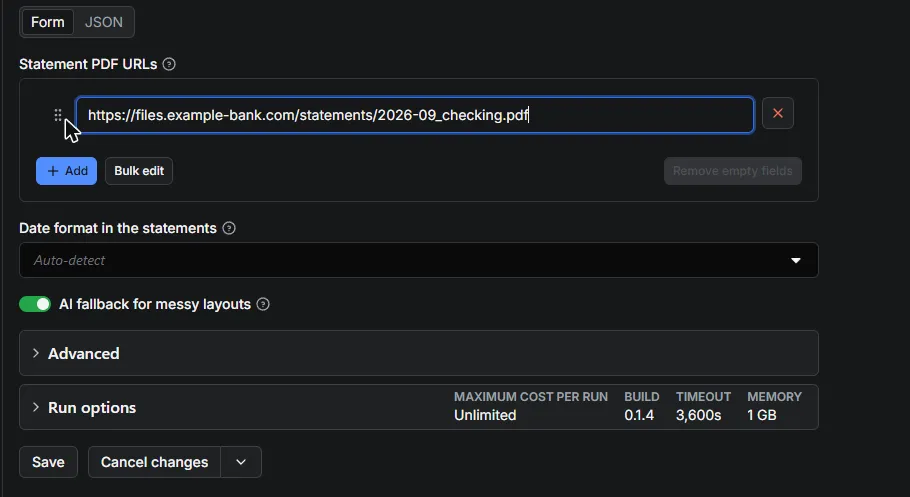
Task: Select the Form tab
Action: 48,22
